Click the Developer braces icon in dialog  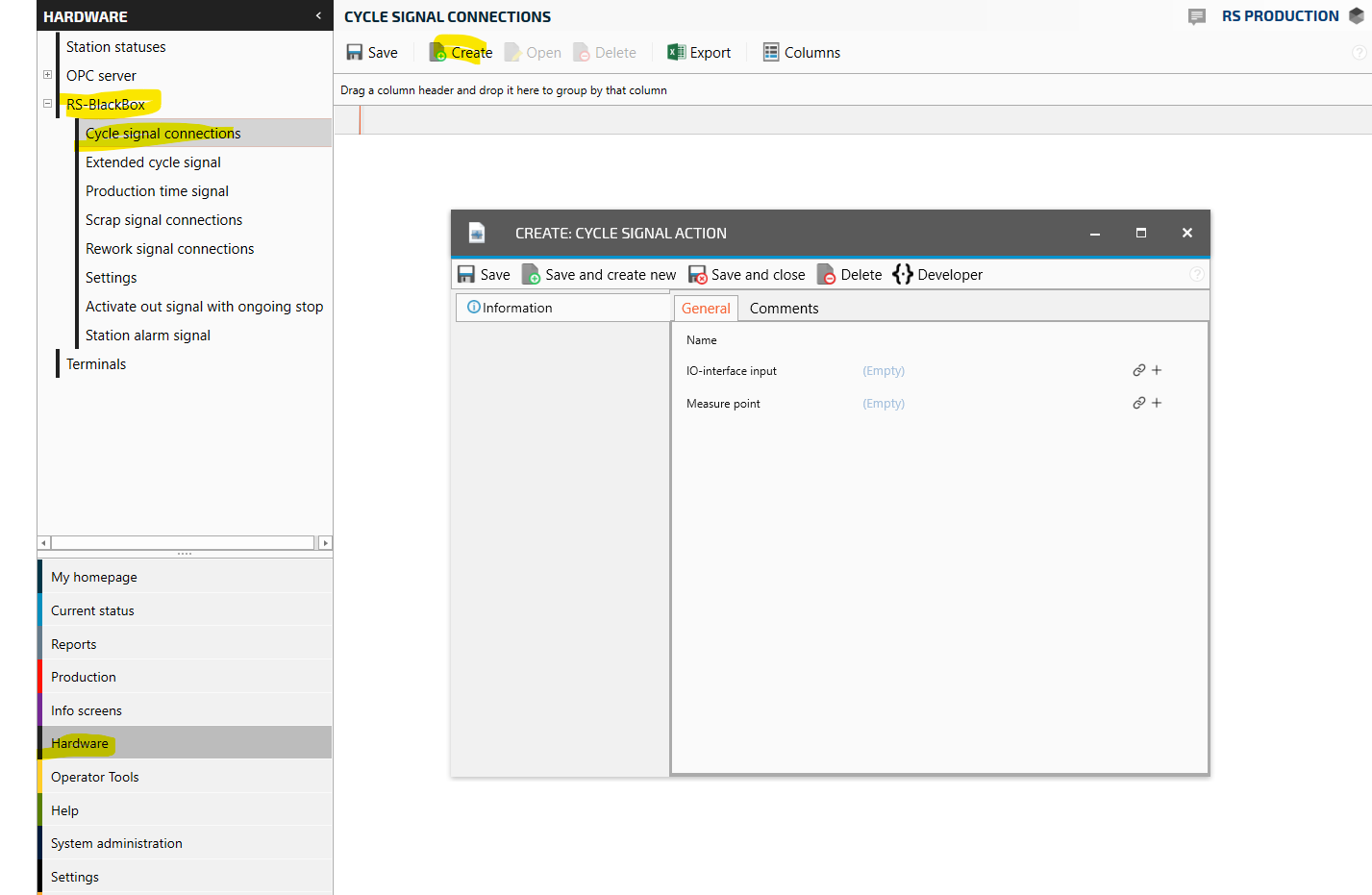click(902, 275)
